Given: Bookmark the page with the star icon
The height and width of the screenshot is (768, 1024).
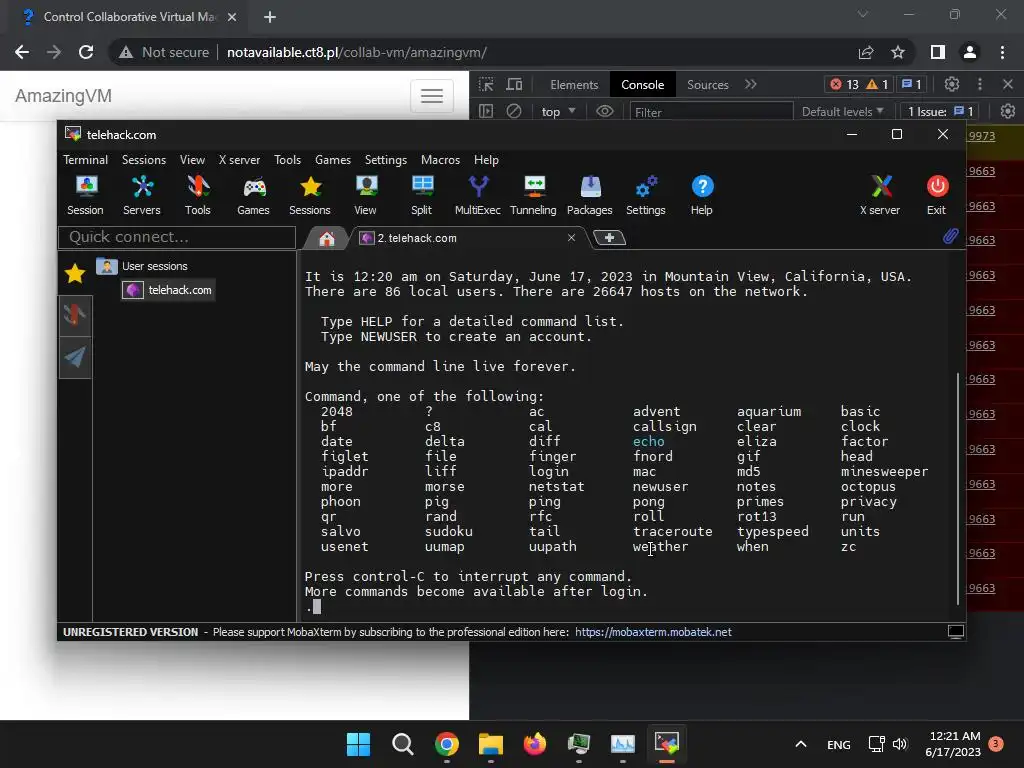Looking at the screenshot, I should [x=898, y=52].
